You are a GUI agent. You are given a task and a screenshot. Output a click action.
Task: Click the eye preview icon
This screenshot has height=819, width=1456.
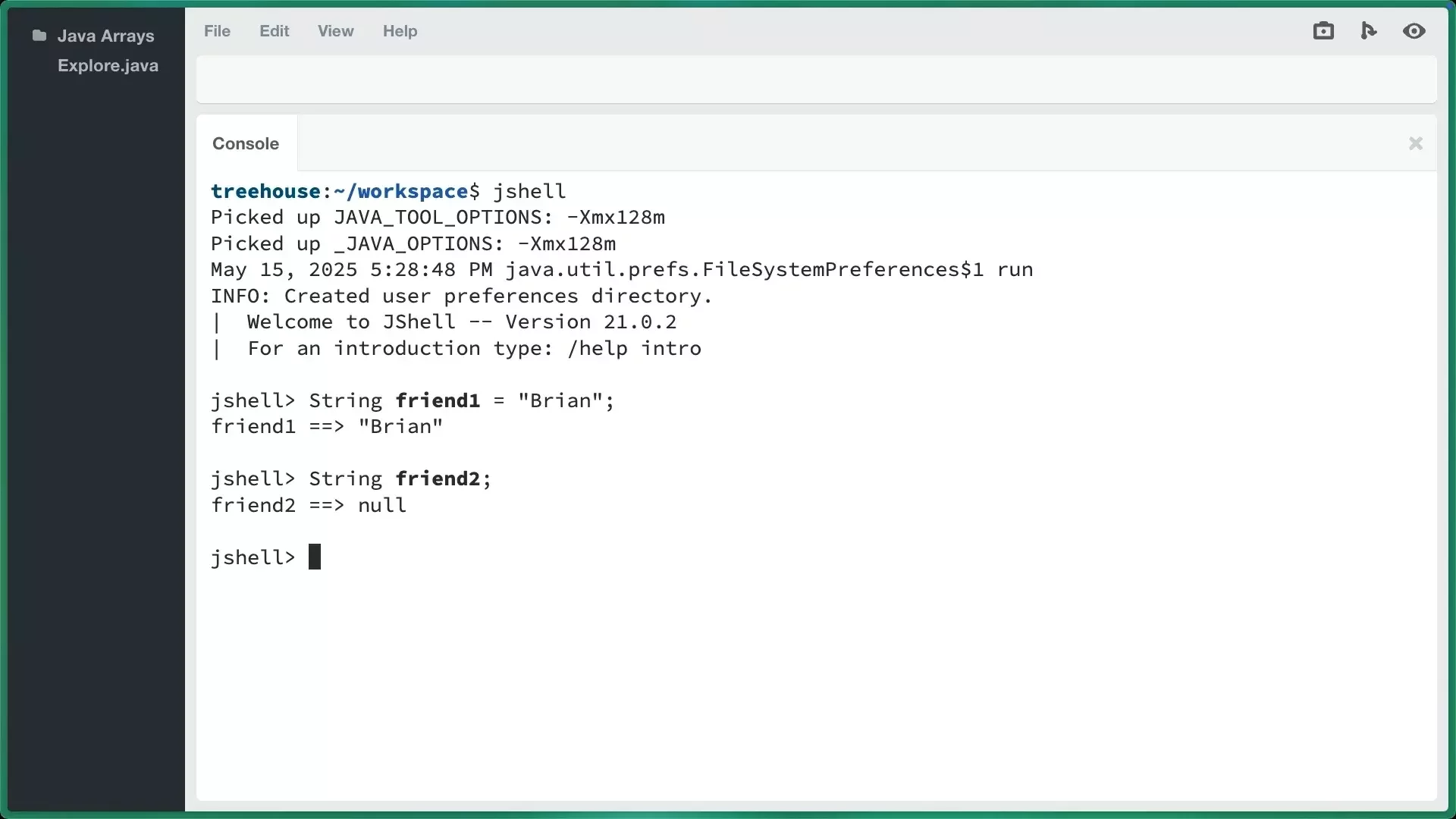tap(1415, 31)
